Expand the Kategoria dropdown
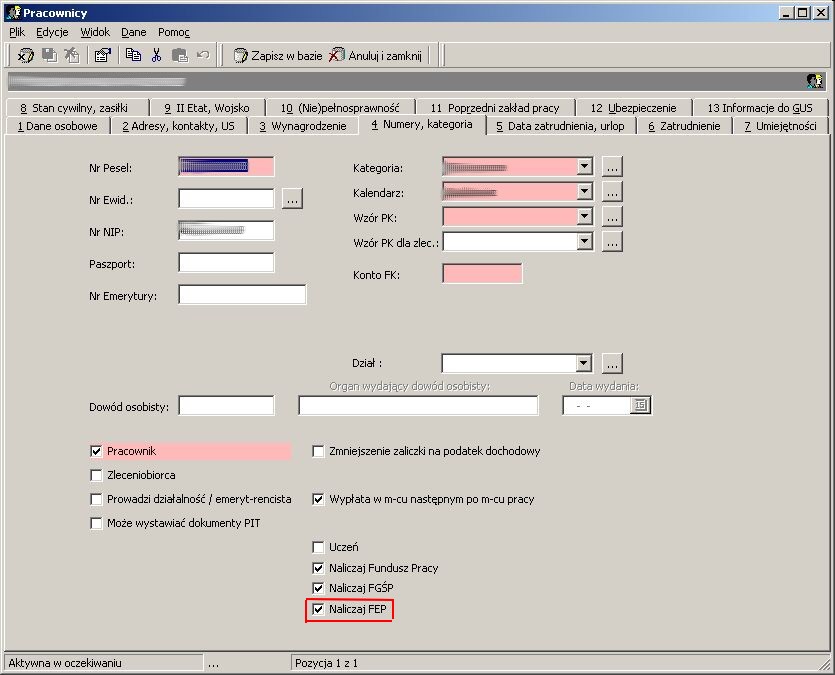Viewport: 835px width, 675px height. [x=584, y=167]
